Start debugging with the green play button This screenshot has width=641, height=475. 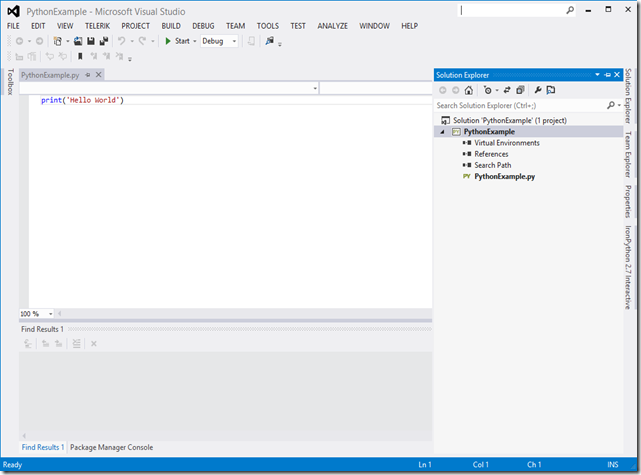(x=168, y=41)
